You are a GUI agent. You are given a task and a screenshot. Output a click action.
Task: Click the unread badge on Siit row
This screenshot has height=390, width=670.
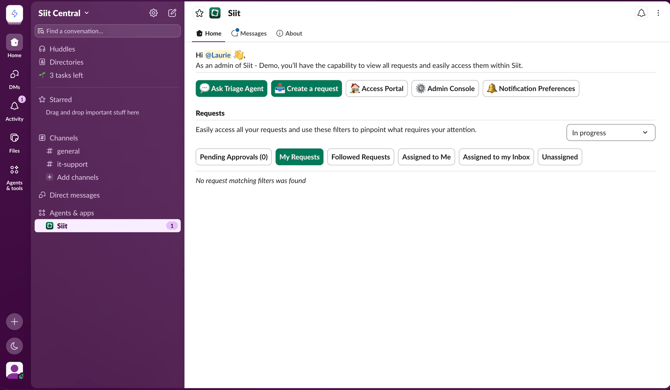coord(172,226)
